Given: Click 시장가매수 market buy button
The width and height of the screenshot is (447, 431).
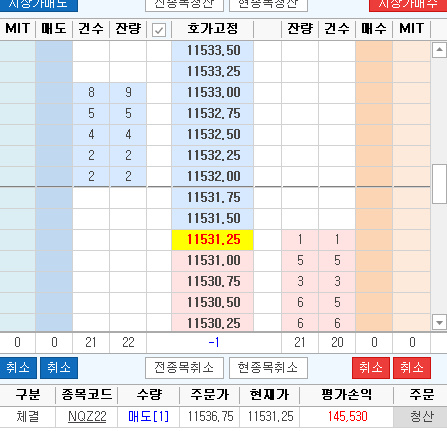Looking at the screenshot, I should (x=408, y=5).
